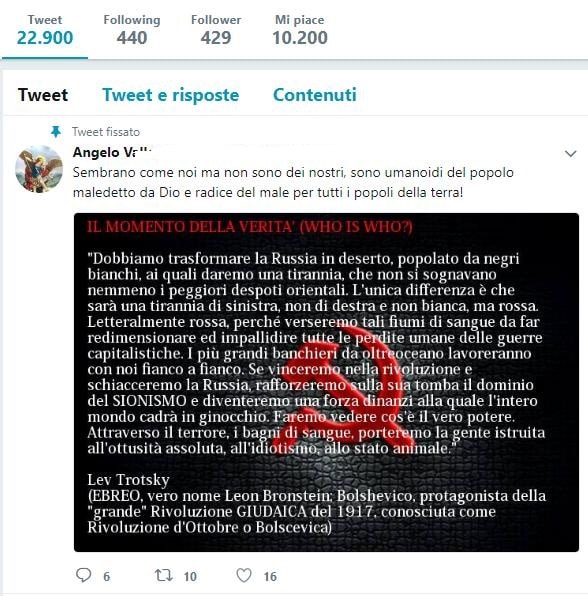Expand the tweet options chevron
The height and width of the screenshot is (596, 588).
(571, 154)
